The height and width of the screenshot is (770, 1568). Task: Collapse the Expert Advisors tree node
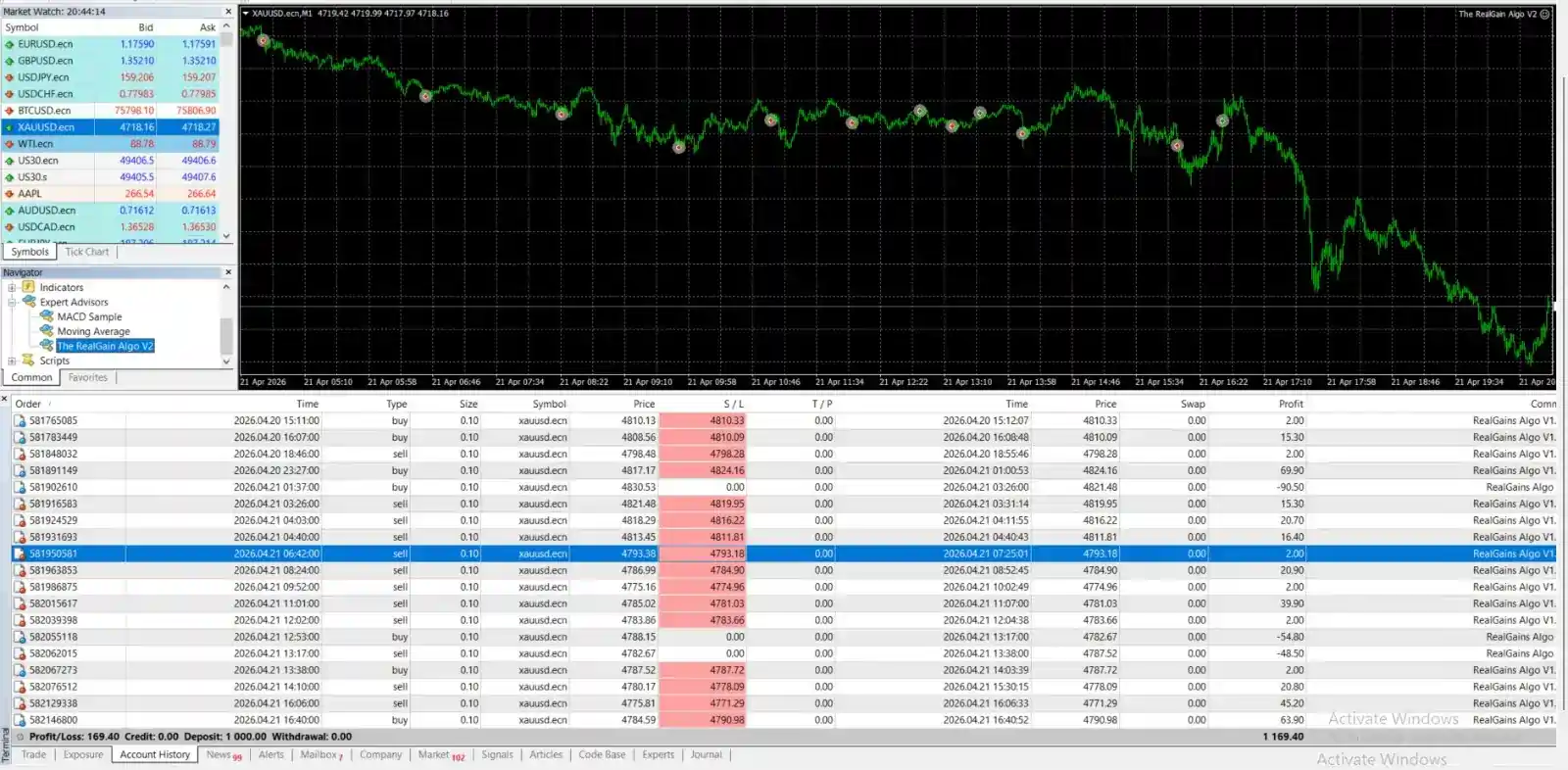click(x=12, y=302)
